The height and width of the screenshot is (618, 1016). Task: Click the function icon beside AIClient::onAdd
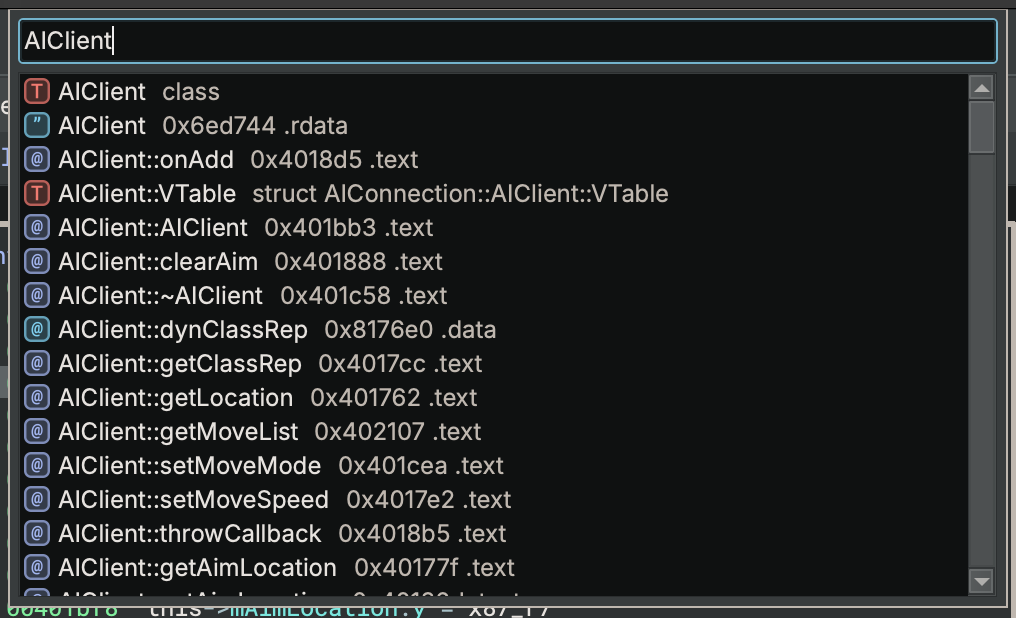[x=37, y=160]
